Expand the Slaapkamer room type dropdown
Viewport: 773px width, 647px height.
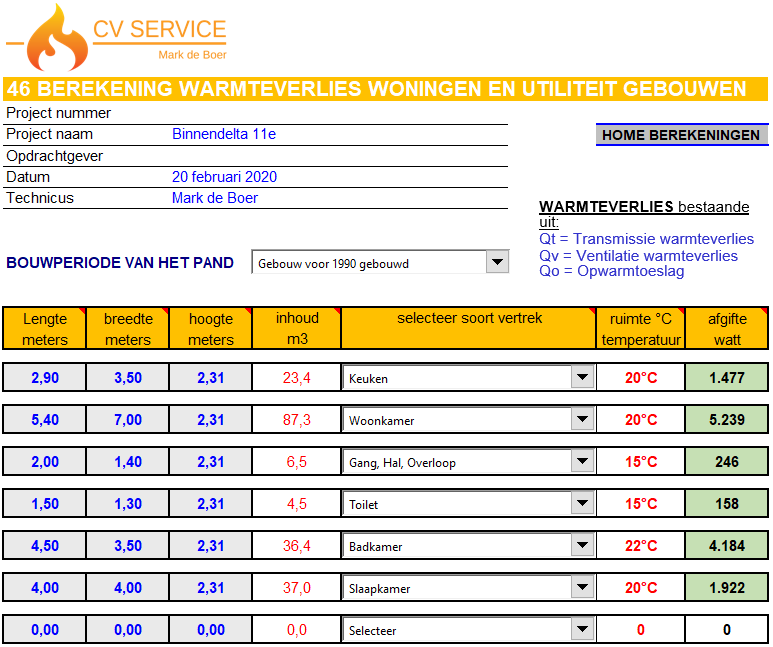click(x=582, y=587)
